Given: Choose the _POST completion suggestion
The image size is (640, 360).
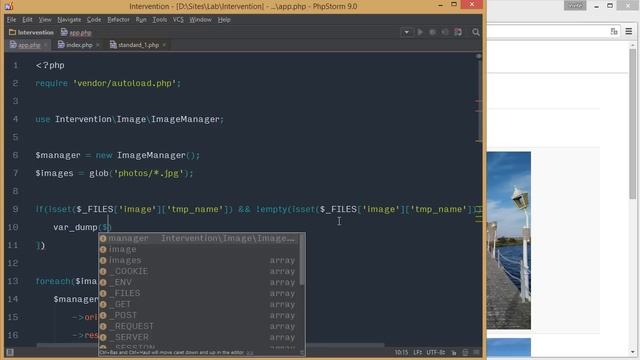Looking at the screenshot, I should pyautogui.click(x=199, y=316).
